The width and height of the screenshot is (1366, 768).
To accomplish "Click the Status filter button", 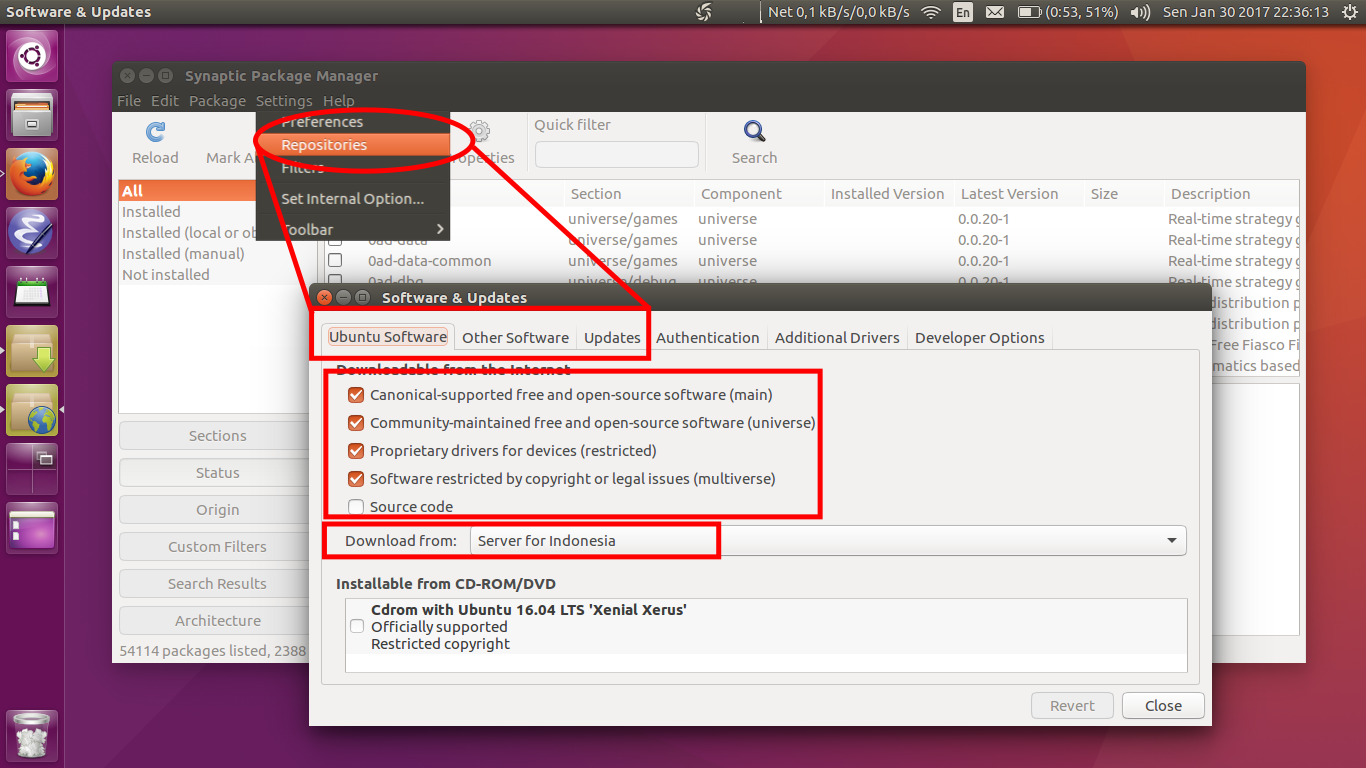I will [x=217, y=473].
